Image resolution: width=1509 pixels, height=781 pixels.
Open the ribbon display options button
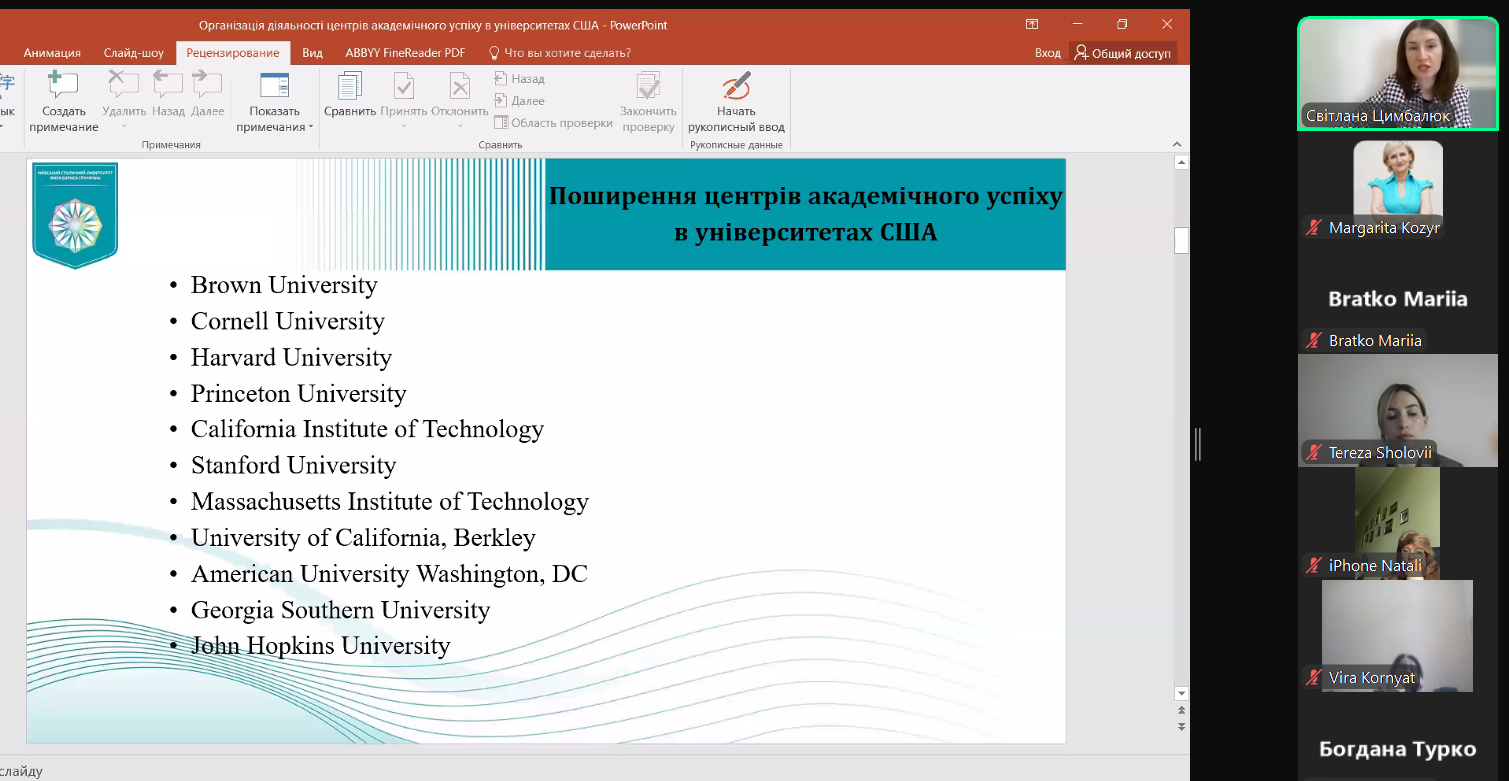1032,25
